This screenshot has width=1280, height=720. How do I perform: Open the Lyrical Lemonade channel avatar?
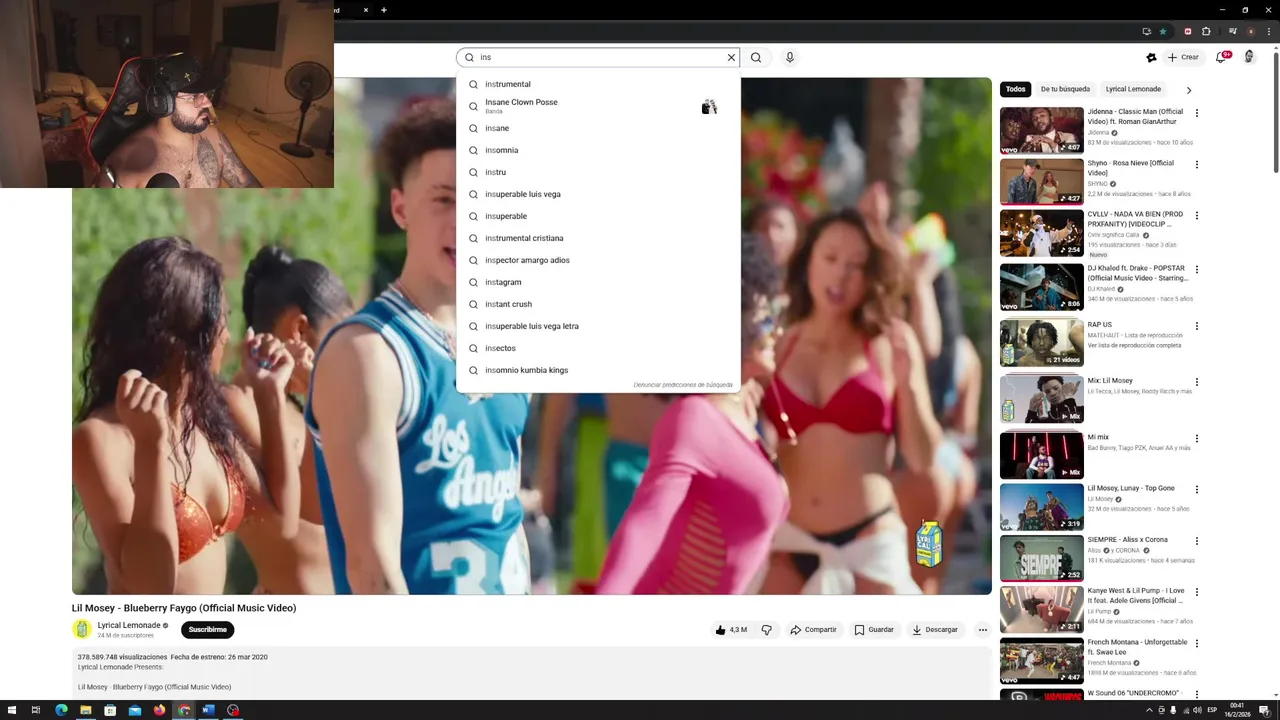(x=82, y=629)
